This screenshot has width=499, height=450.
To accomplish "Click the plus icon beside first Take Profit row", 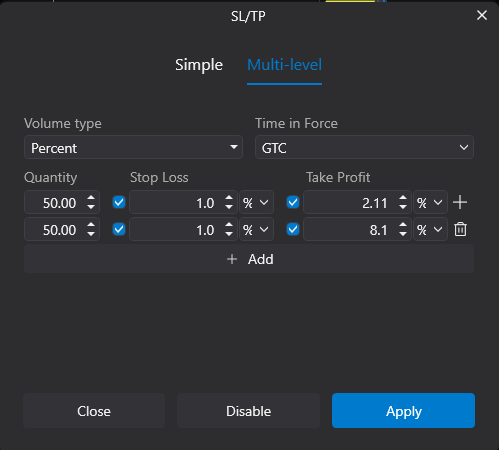I will tap(460, 202).
